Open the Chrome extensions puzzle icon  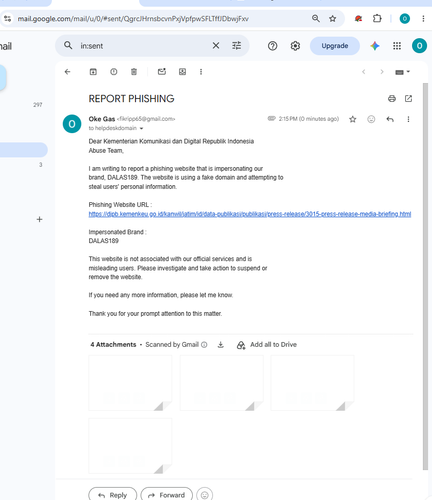(377, 19)
